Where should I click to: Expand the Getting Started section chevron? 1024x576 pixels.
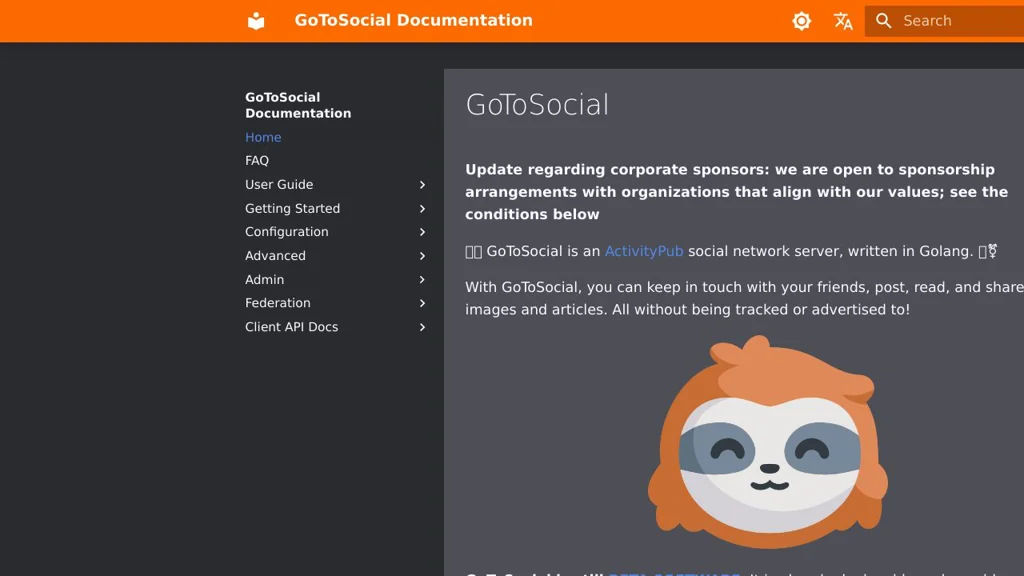(x=422, y=209)
